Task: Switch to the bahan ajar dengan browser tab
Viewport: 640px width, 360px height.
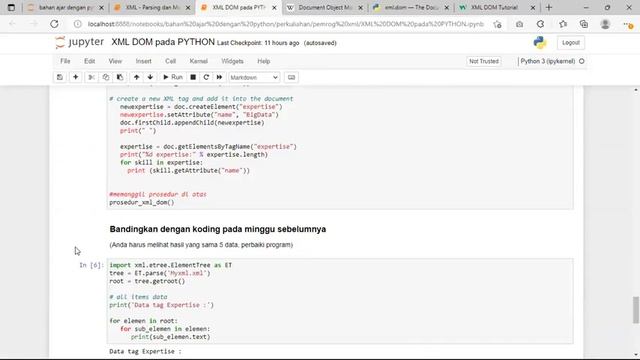Action: 65,7
